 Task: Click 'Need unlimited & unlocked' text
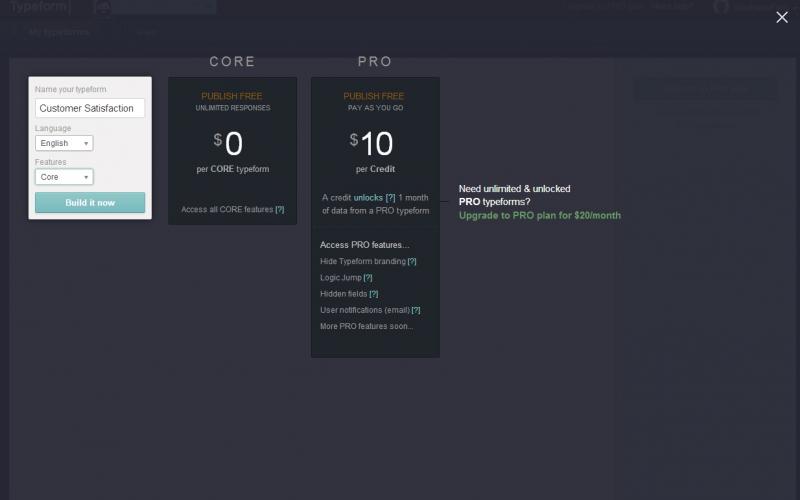pos(514,189)
